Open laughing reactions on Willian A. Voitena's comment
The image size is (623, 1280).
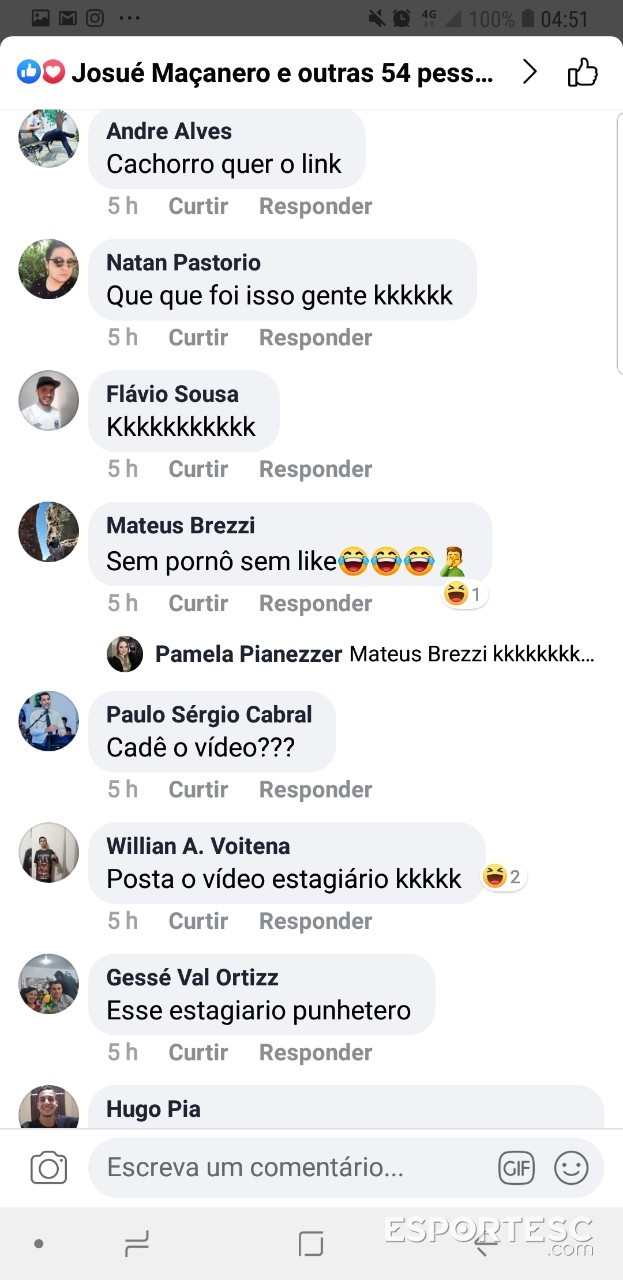[504, 877]
